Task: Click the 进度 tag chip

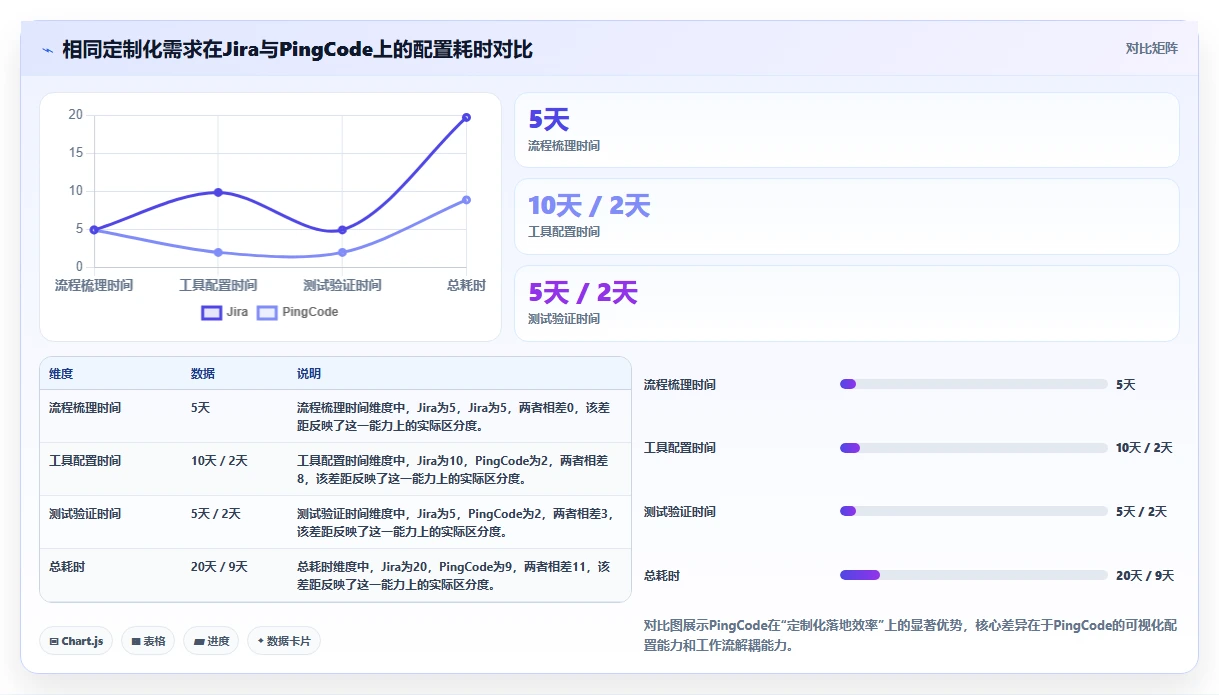Action: click(x=211, y=641)
